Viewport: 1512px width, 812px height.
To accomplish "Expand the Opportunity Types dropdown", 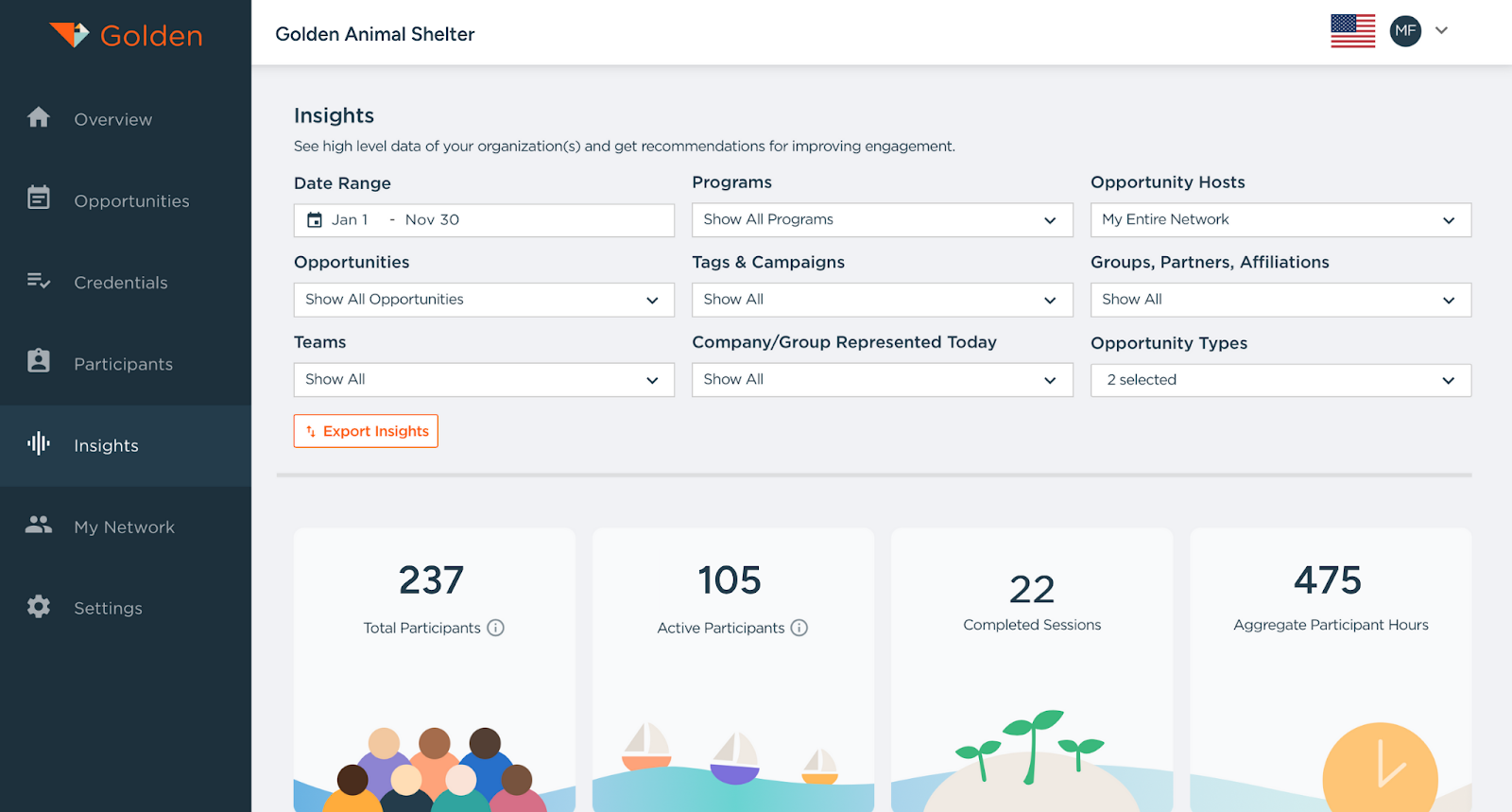I will (x=1280, y=380).
